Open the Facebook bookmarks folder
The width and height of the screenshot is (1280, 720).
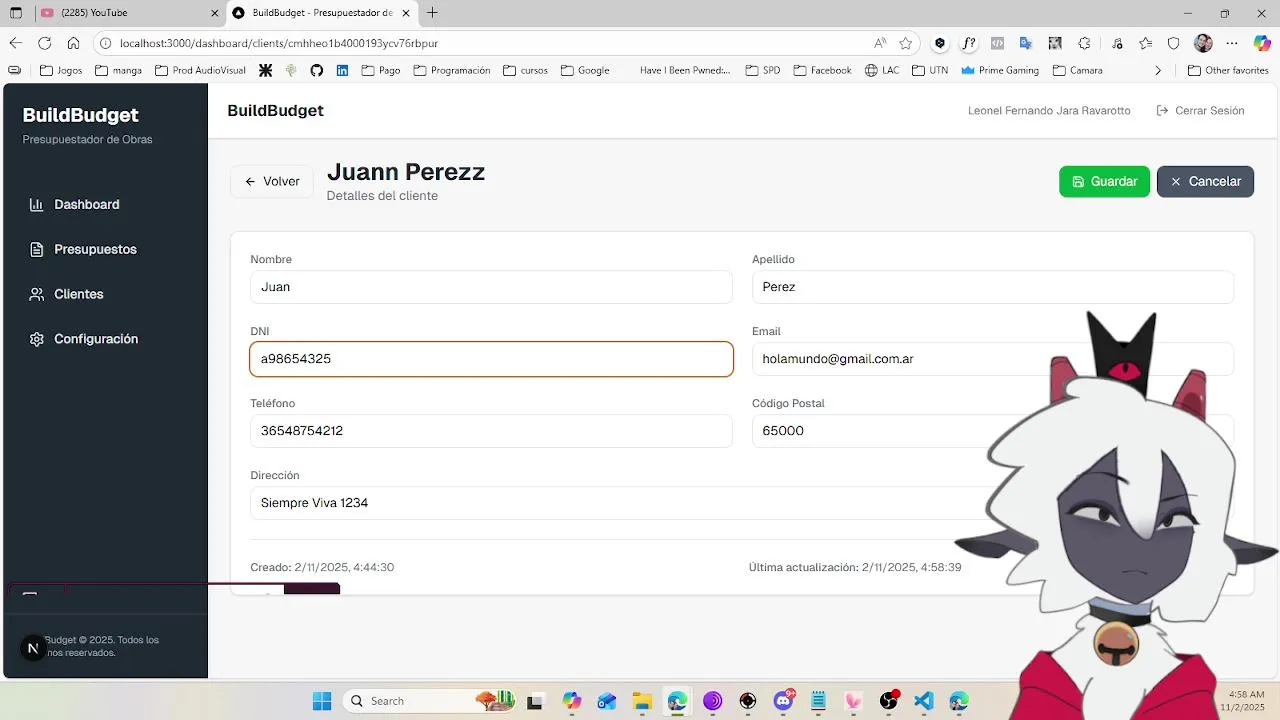pos(822,71)
